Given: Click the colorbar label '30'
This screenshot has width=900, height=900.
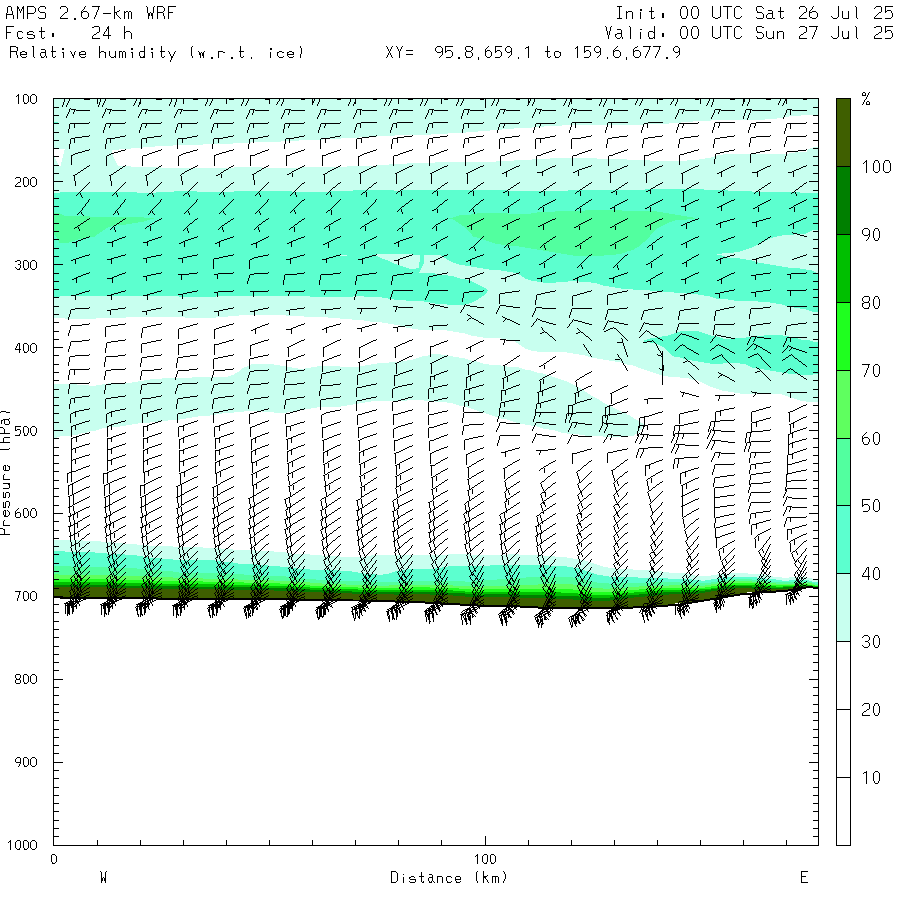Looking at the screenshot, I should (871, 642).
